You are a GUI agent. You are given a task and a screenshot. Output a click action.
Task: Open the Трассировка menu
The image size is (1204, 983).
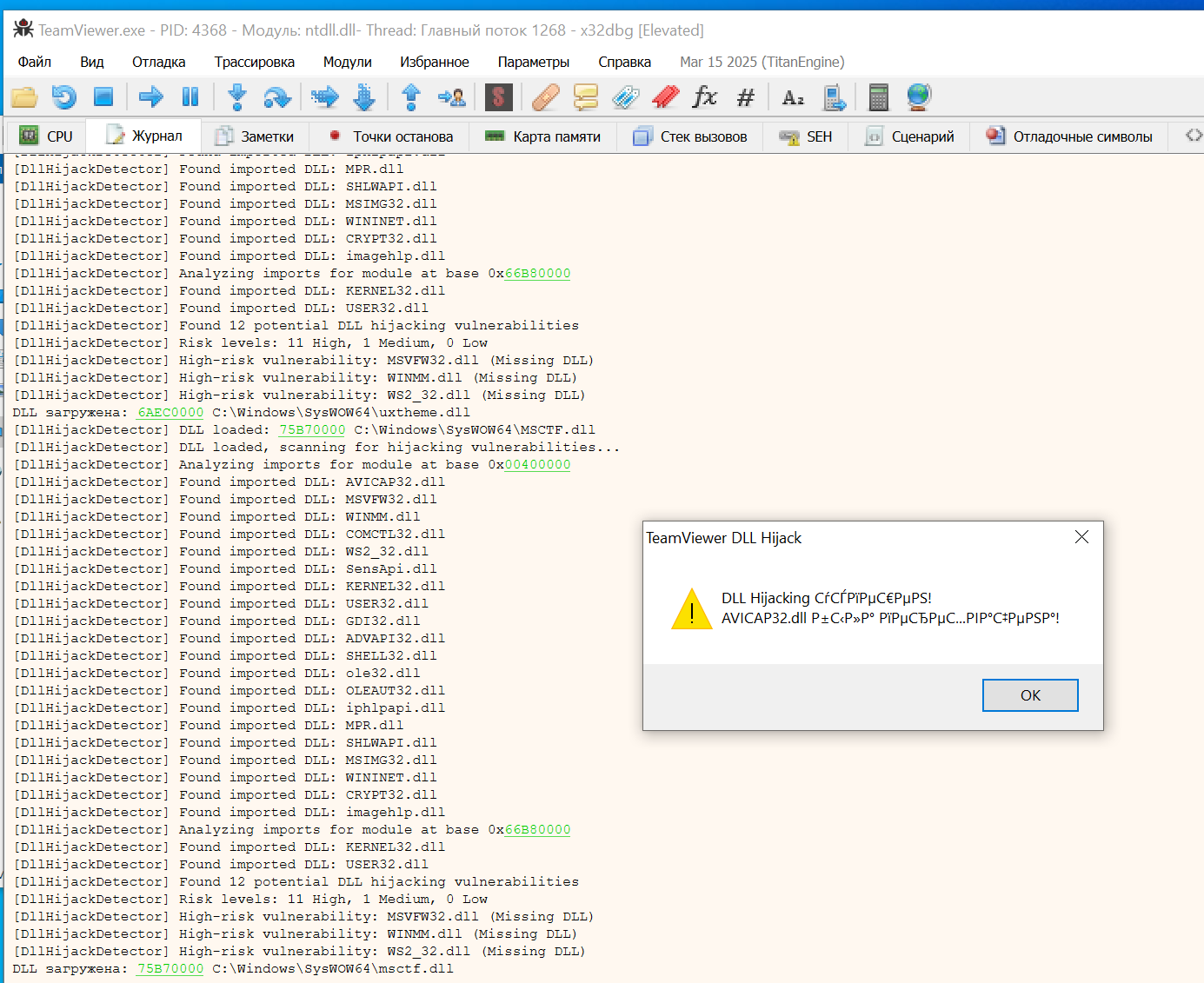click(x=254, y=62)
